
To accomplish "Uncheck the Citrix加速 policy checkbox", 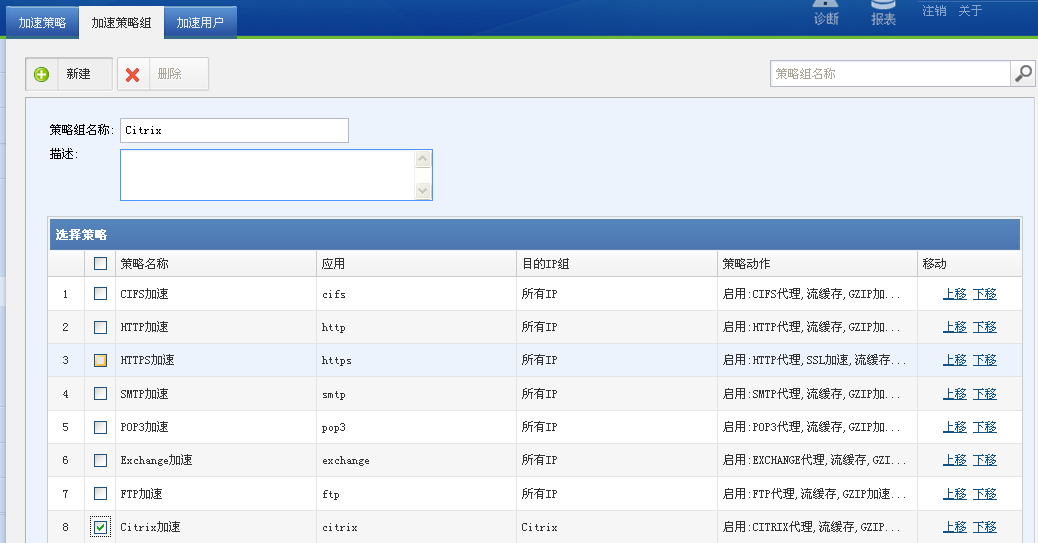I will click(100, 527).
